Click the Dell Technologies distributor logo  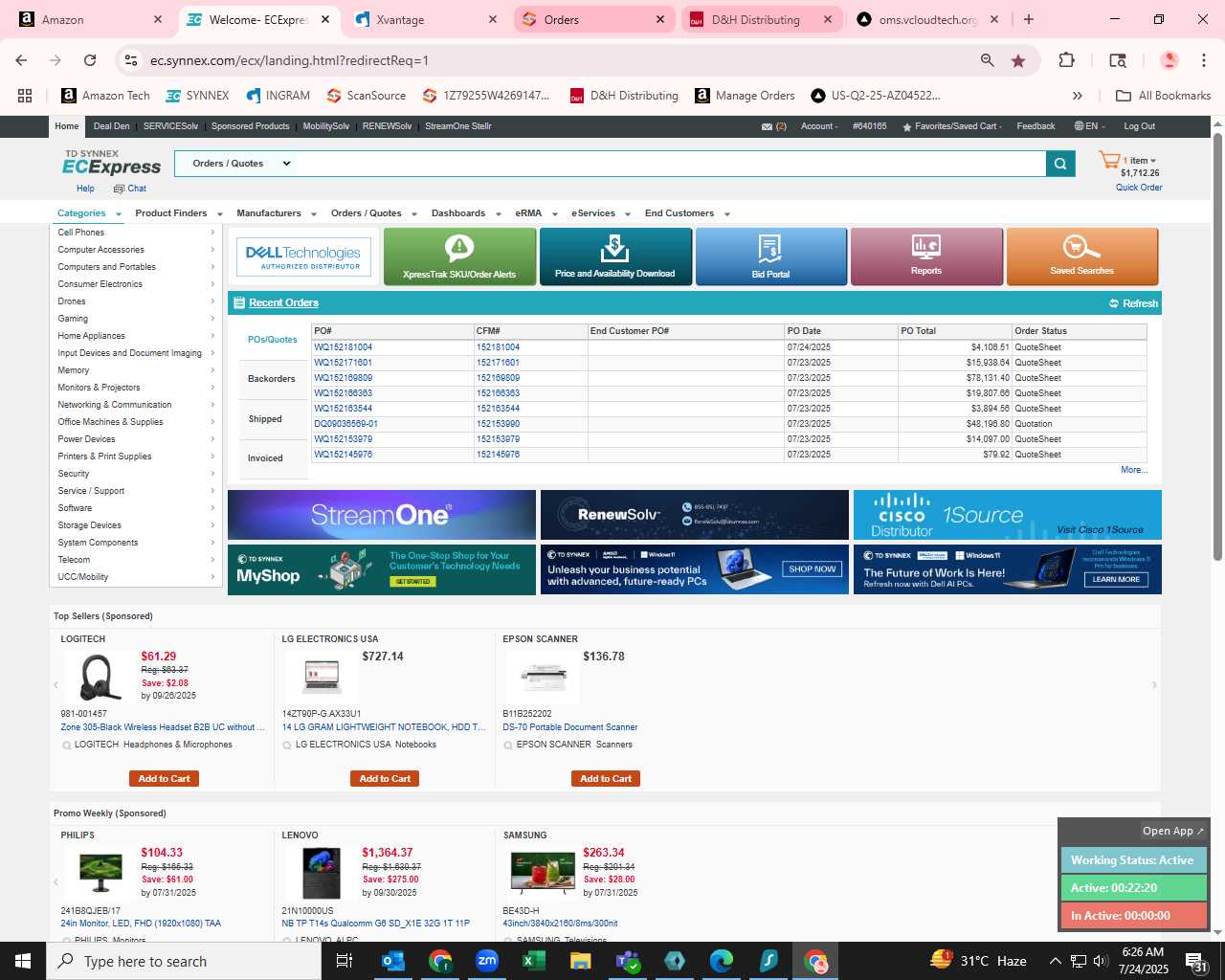[x=304, y=257]
